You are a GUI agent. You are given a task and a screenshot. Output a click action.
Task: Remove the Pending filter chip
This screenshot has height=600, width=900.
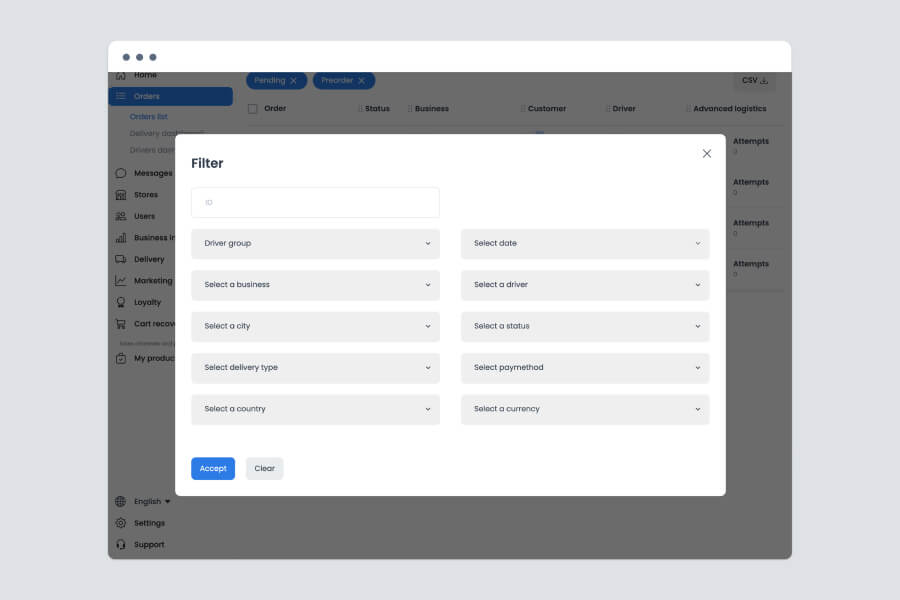[x=292, y=81]
